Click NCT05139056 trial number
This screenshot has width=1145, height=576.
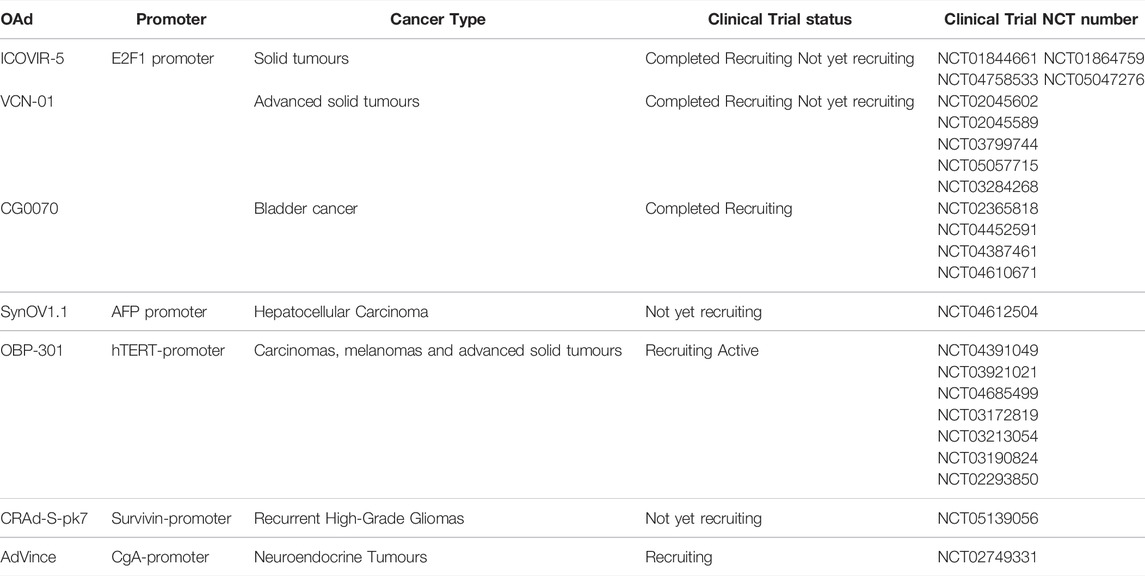coord(987,519)
